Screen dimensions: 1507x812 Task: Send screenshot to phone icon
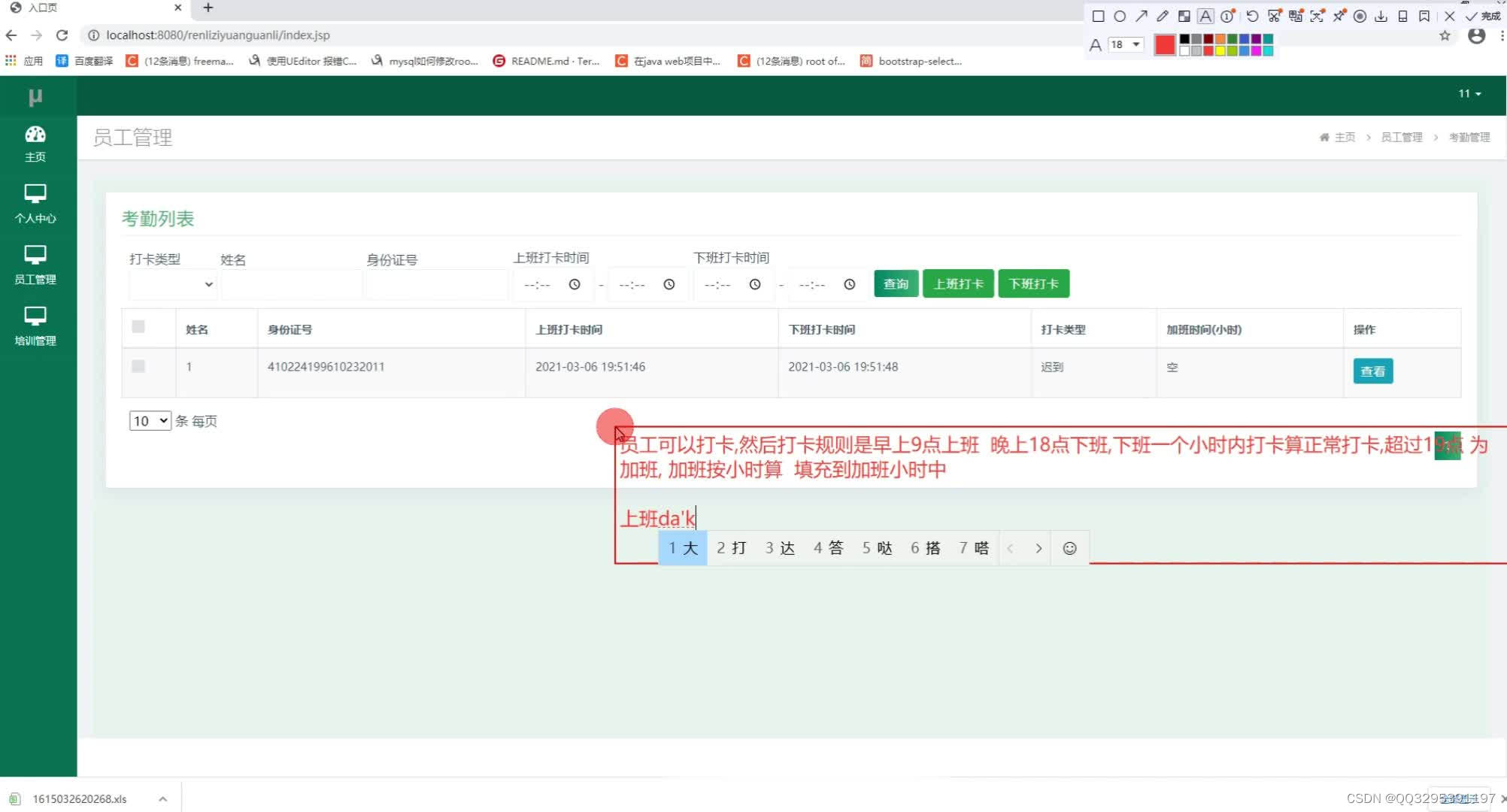click(1402, 17)
